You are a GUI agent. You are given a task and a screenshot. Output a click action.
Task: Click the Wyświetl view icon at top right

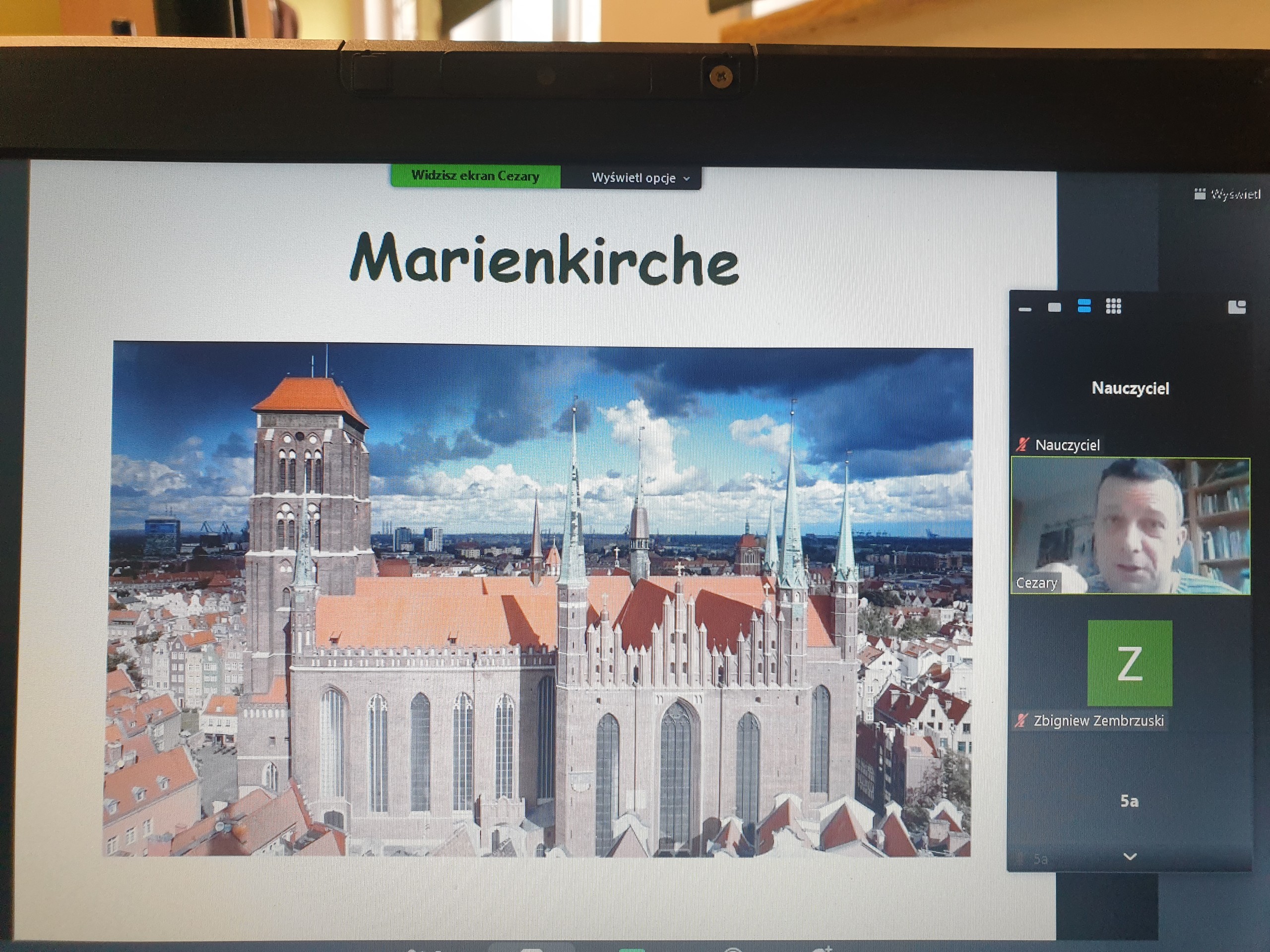coord(1200,194)
